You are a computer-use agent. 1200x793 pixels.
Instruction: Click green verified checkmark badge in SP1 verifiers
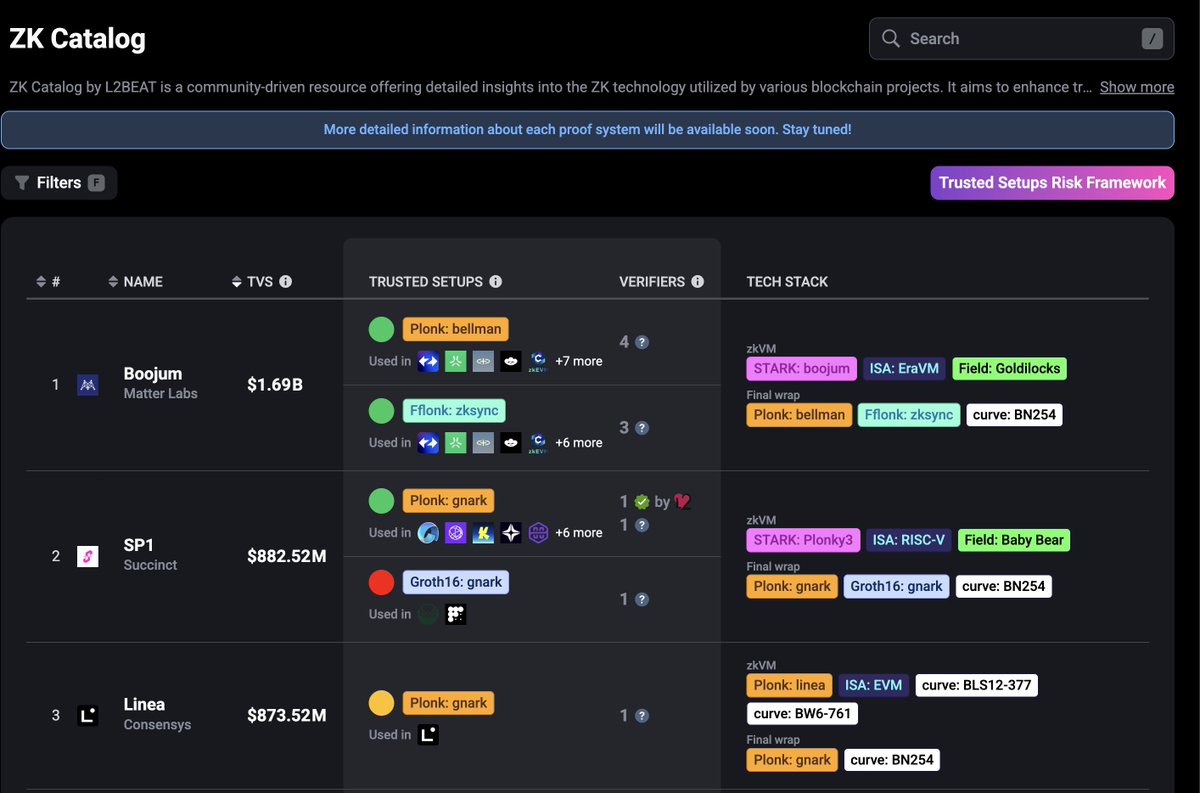click(x=642, y=502)
